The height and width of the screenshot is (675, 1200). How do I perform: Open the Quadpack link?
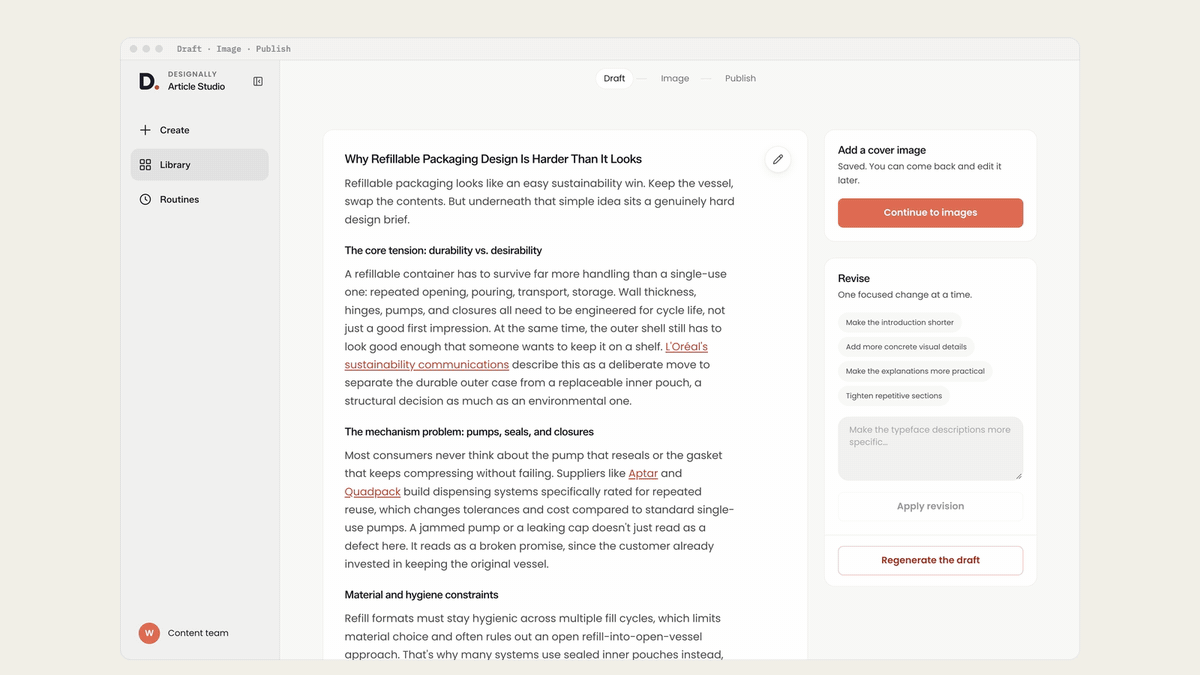tap(372, 492)
